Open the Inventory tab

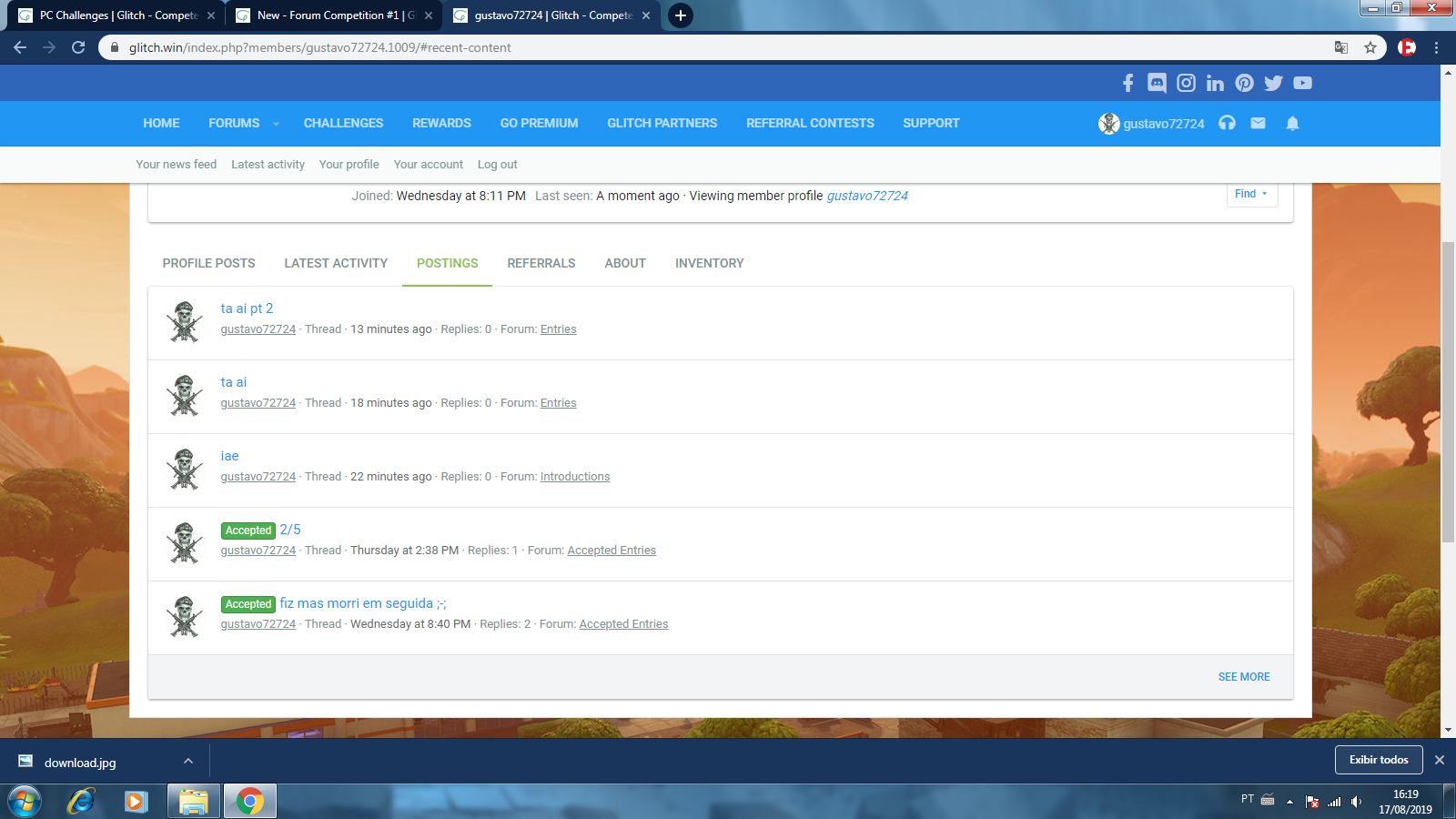point(709,263)
